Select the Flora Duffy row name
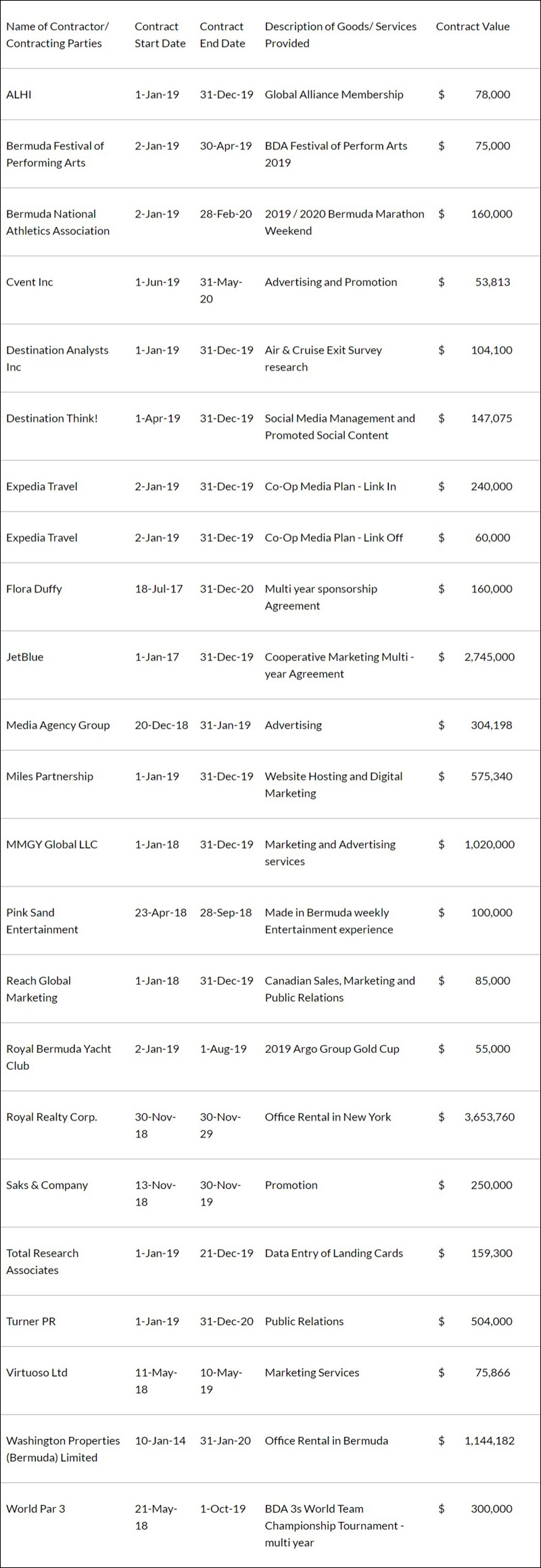The image size is (541, 1568). (x=34, y=589)
